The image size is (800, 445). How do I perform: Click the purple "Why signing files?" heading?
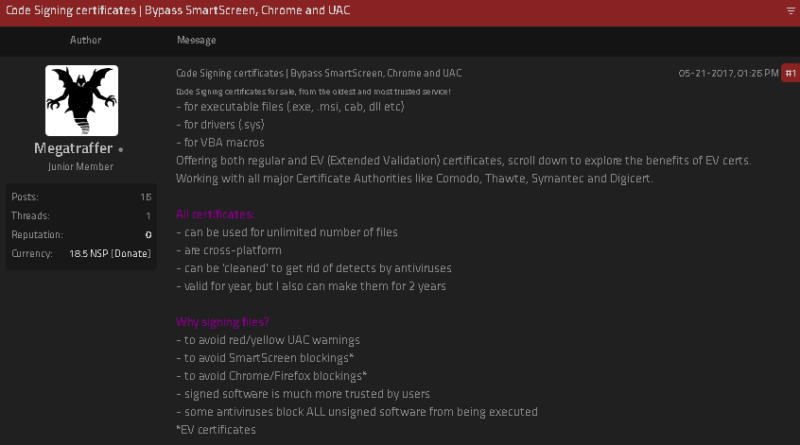click(x=222, y=322)
